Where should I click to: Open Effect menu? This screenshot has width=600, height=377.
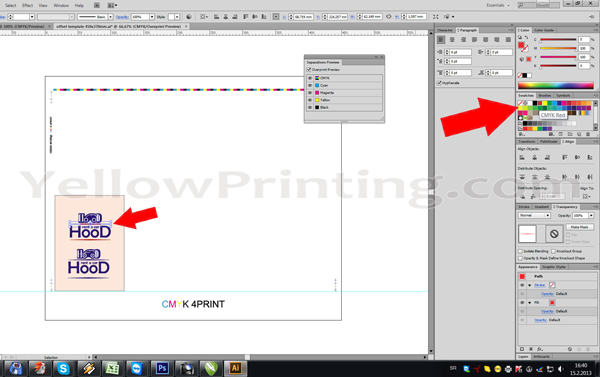point(28,5)
